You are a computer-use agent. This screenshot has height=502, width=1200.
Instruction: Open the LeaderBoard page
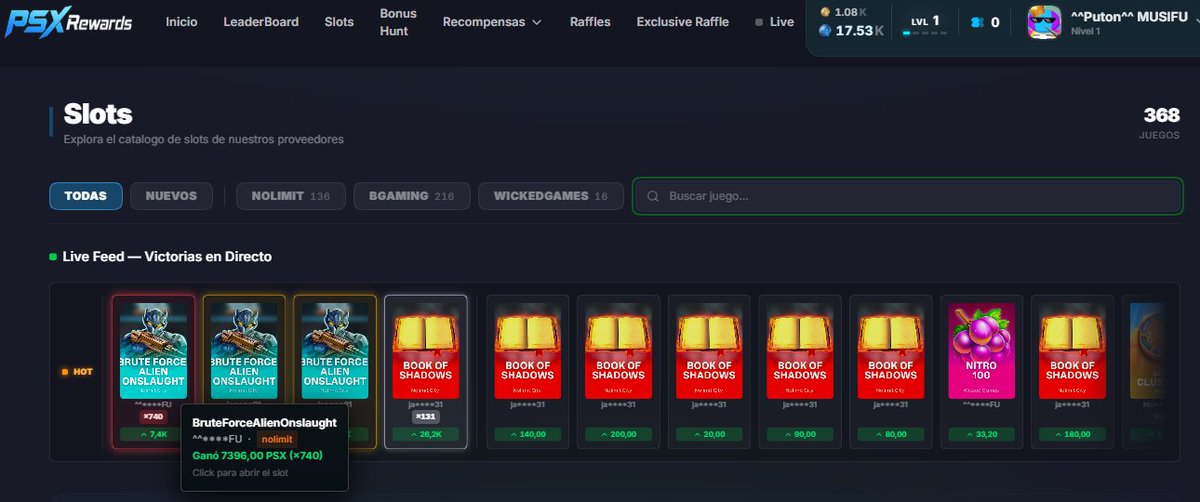261,22
